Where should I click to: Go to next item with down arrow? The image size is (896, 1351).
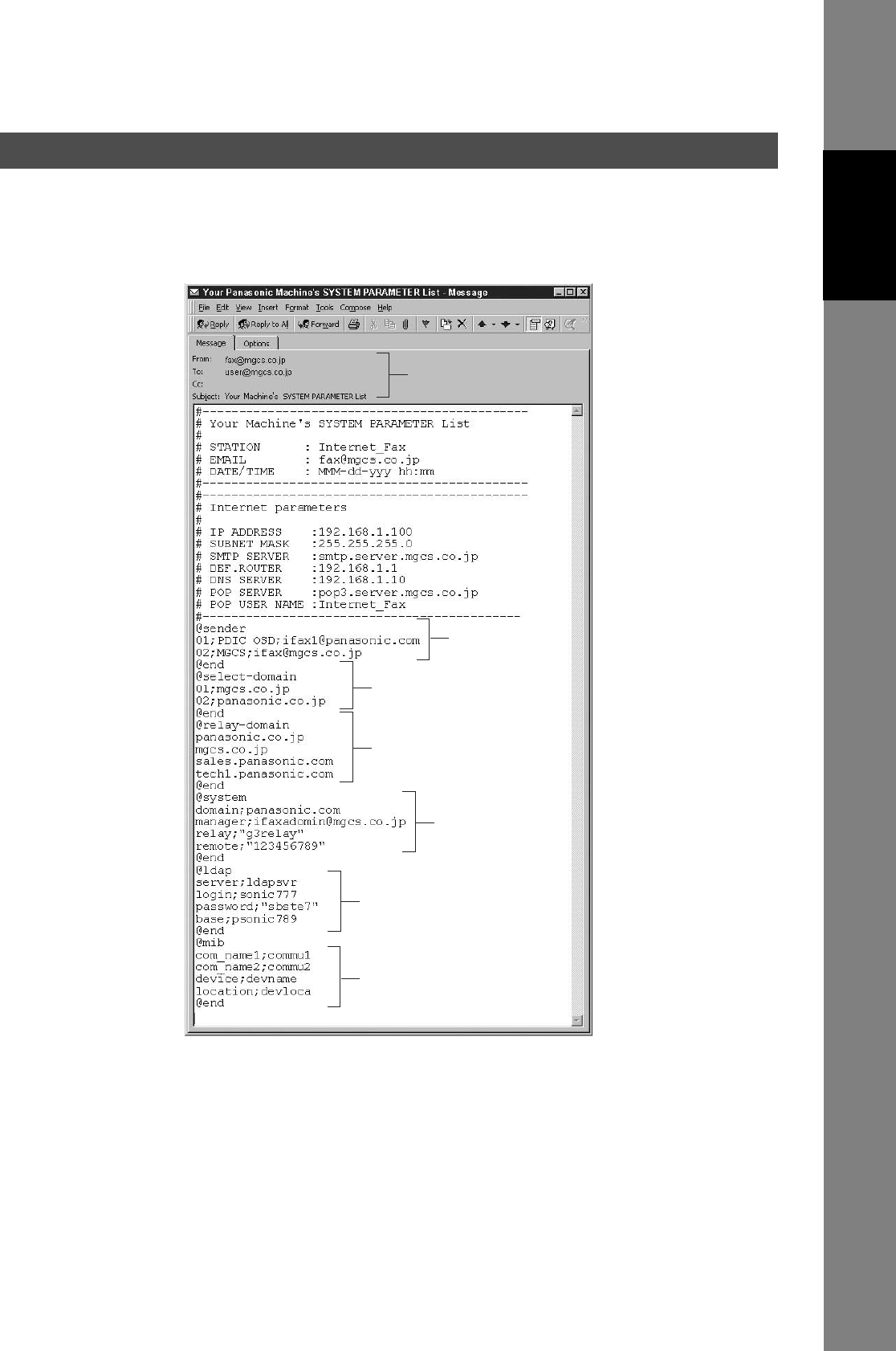[x=506, y=324]
